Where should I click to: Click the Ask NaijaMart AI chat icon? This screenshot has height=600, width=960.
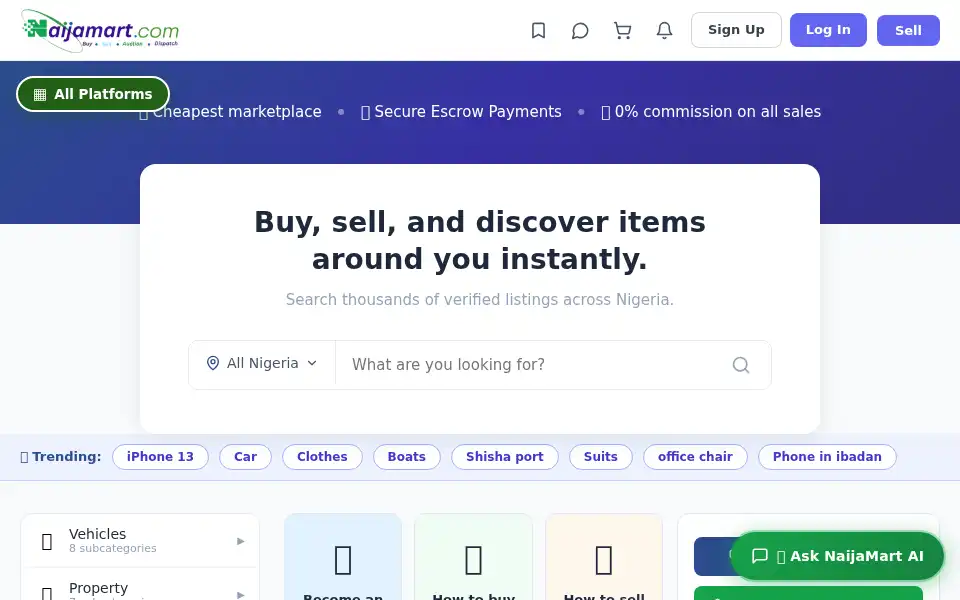pyautogui.click(x=760, y=556)
